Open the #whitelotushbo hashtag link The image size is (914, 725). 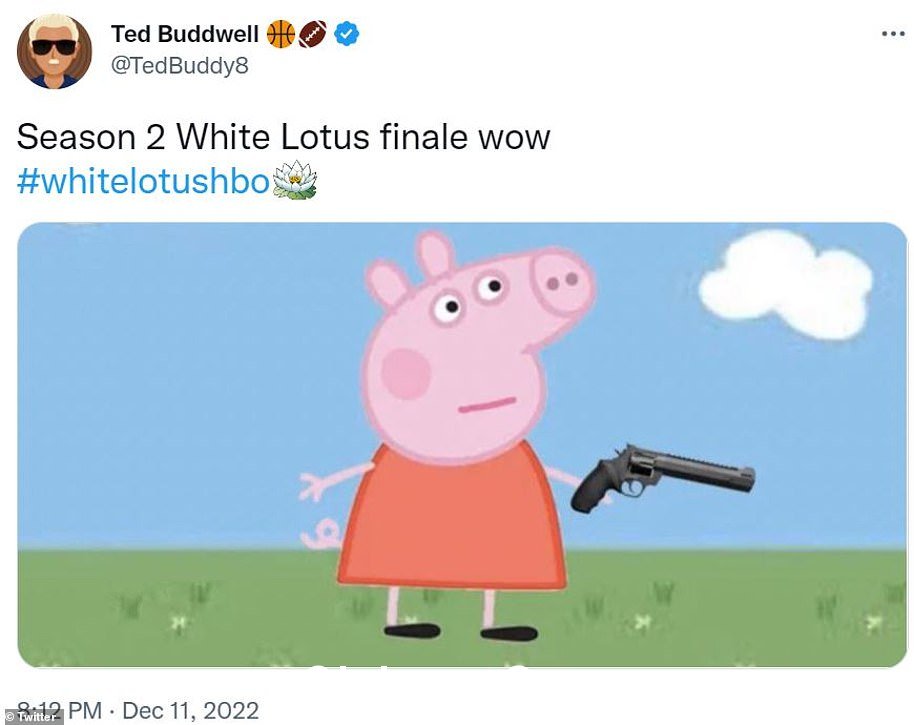[x=143, y=181]
